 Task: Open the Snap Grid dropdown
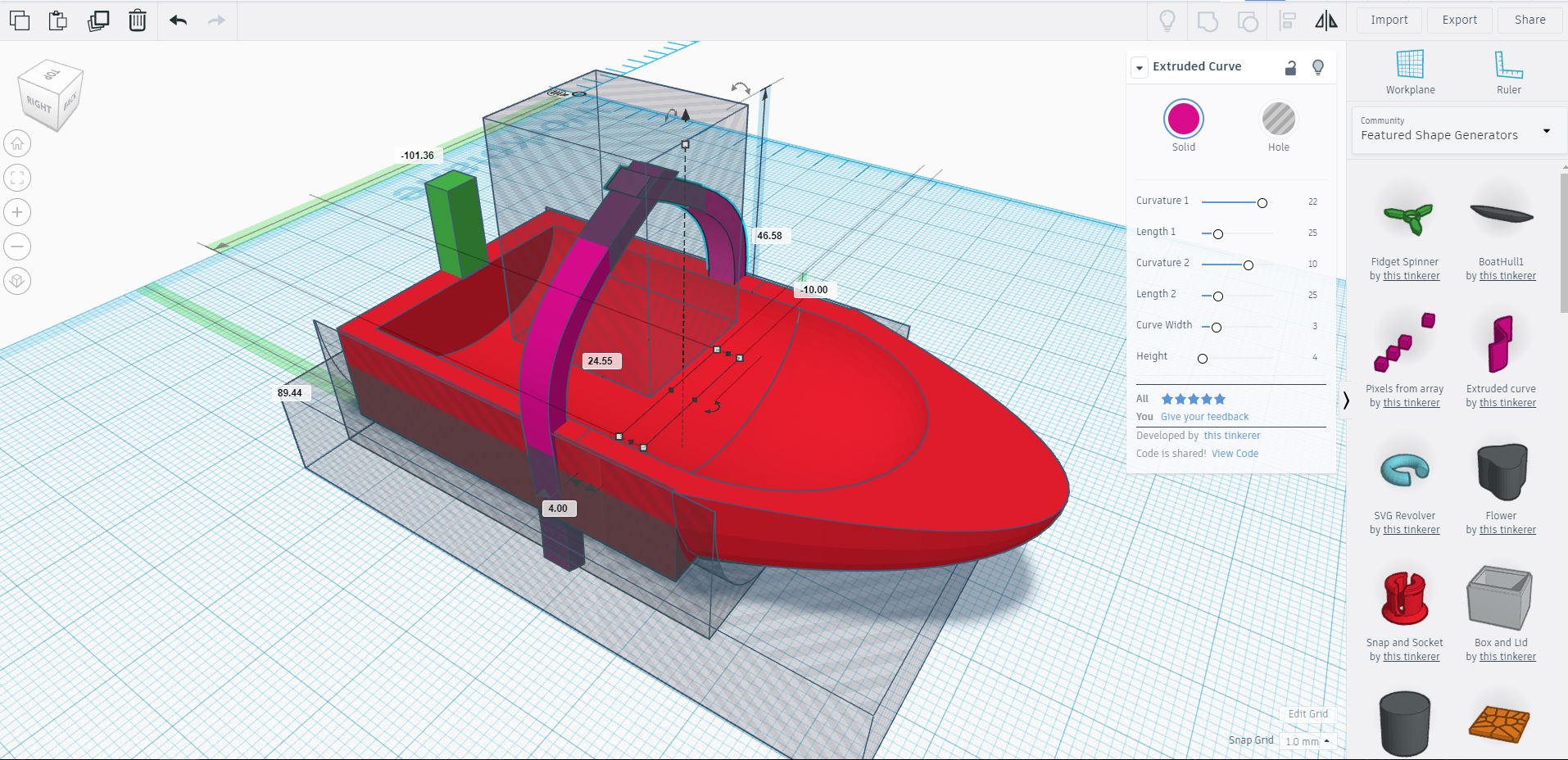1307,740
